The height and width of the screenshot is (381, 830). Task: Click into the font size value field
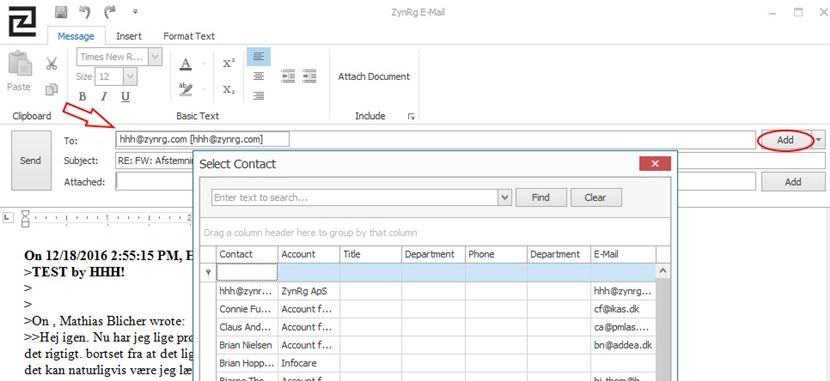pos(109,77)
